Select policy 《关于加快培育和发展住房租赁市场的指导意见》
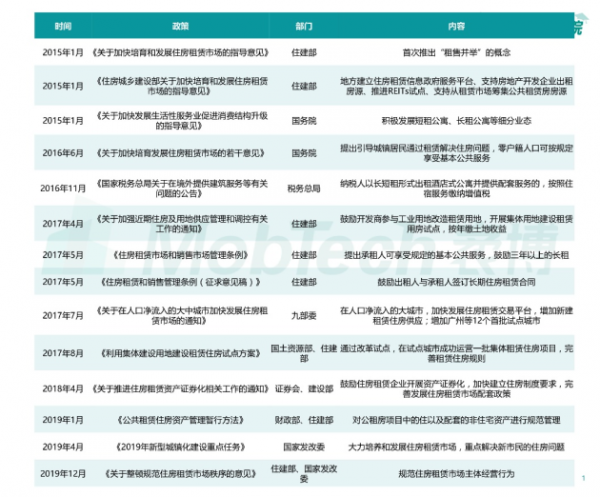This screenshot has height=497, width=600. [x=180, y=52]
